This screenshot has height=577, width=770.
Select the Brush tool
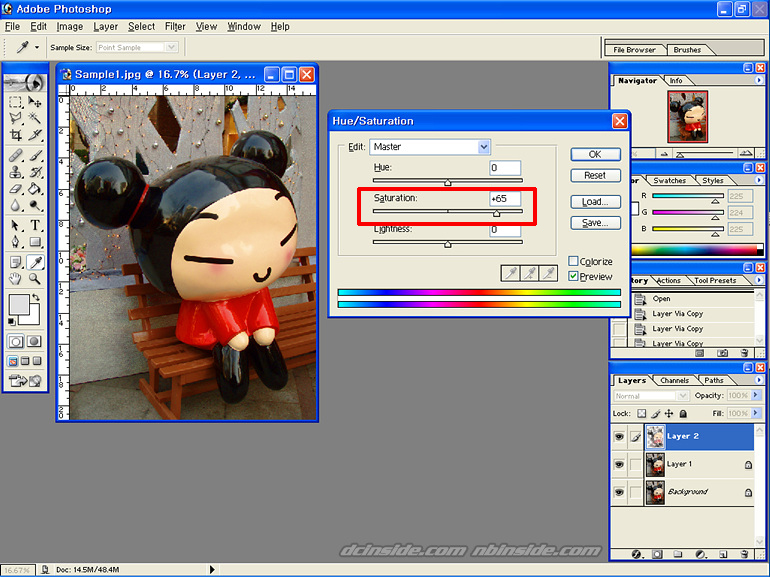coord(35,156)
